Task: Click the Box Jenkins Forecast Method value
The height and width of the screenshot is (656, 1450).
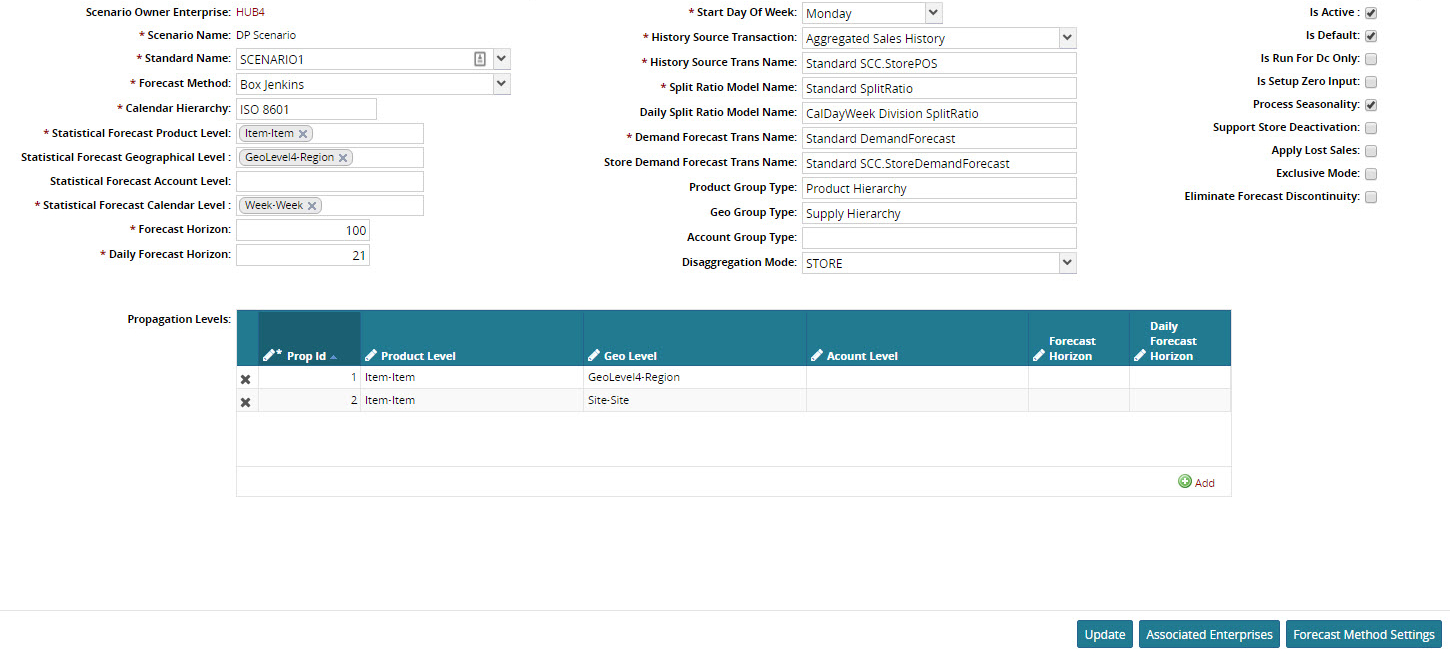Action: [364, 84]
